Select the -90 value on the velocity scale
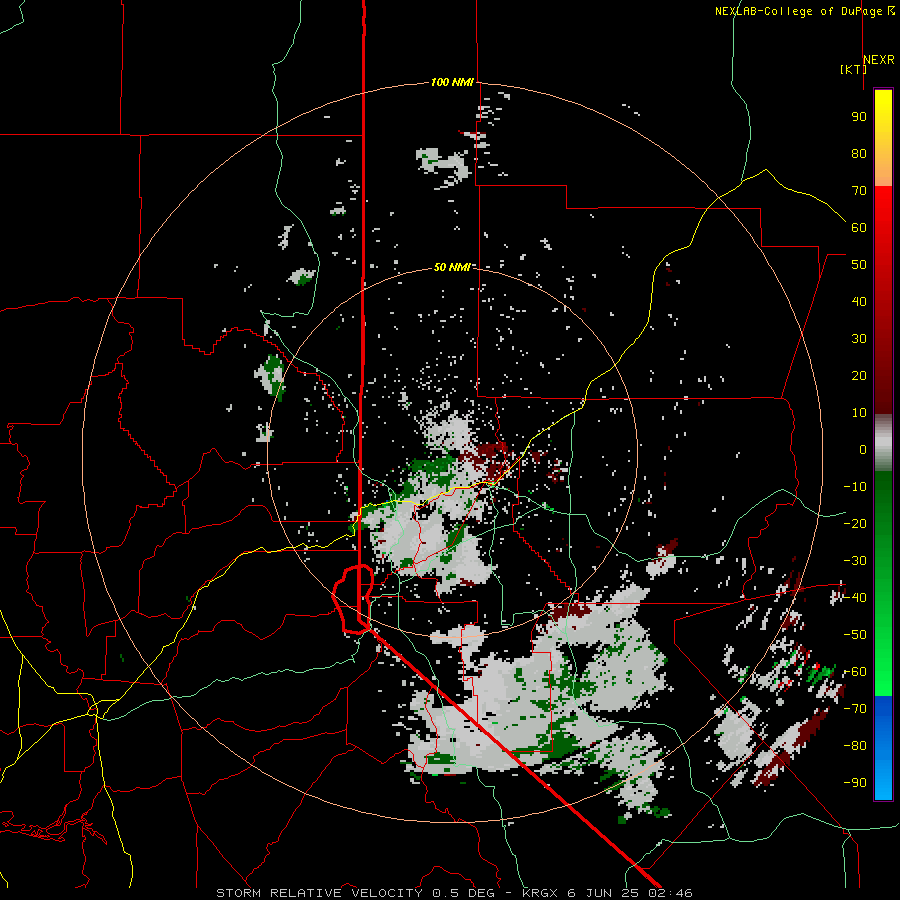The height and width of the screenshot is (900, 900). [855, 783]
